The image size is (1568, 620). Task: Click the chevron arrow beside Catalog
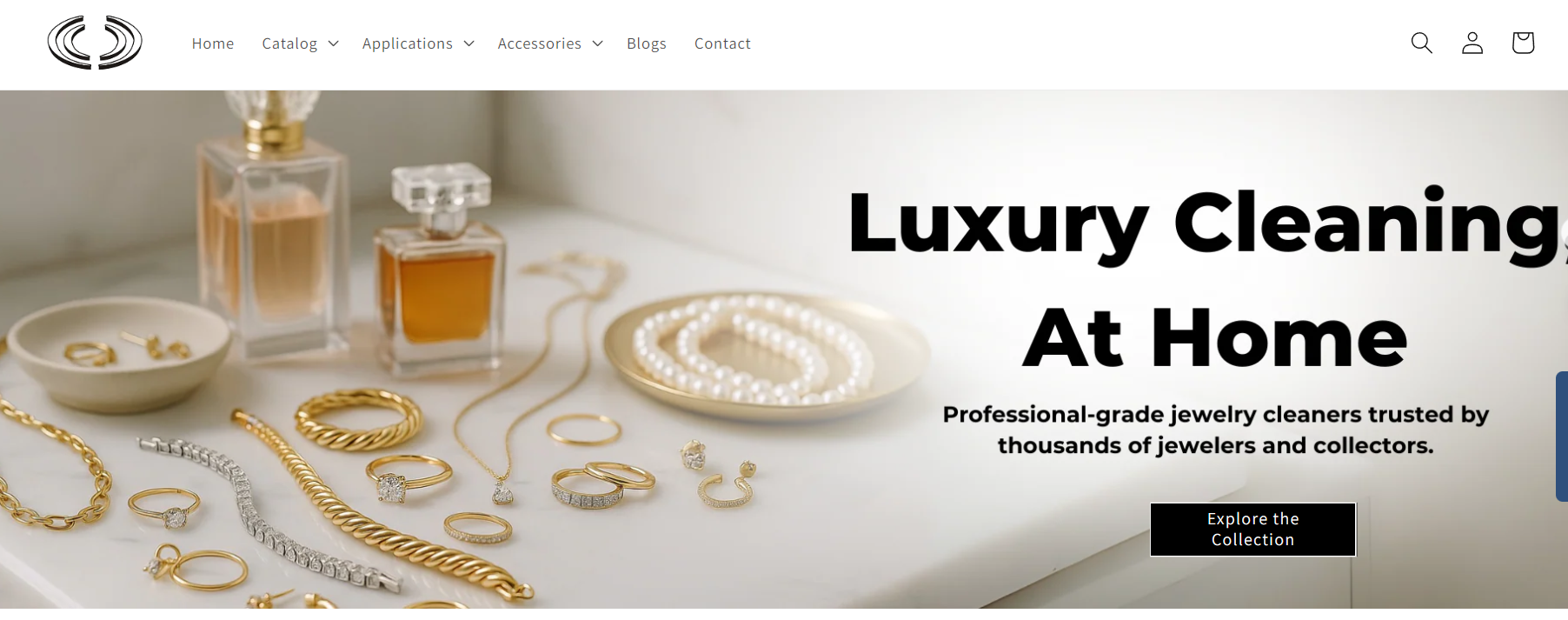coord(333,43)
